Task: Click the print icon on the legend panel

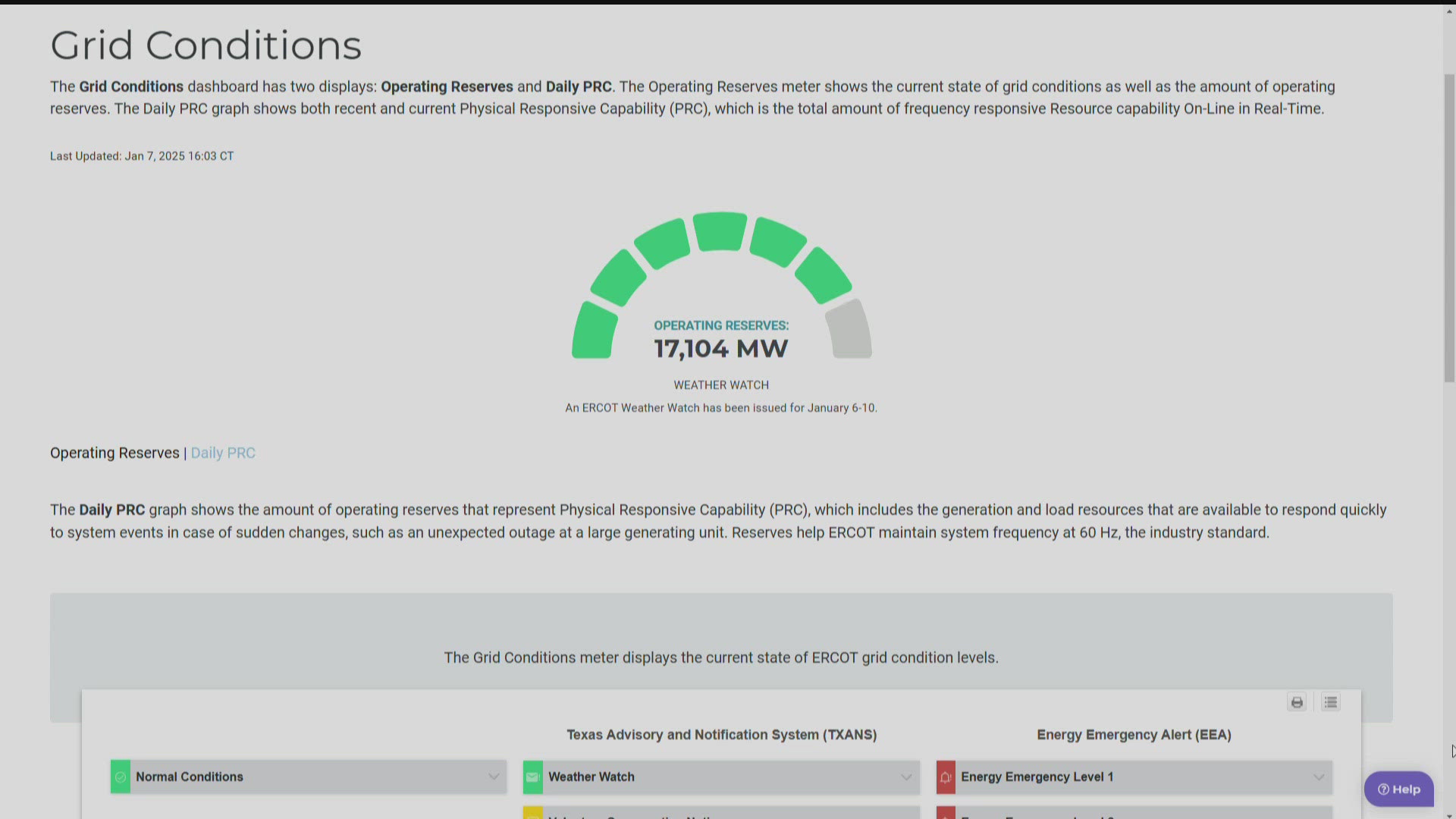Action: click(x=1297, y=702)
